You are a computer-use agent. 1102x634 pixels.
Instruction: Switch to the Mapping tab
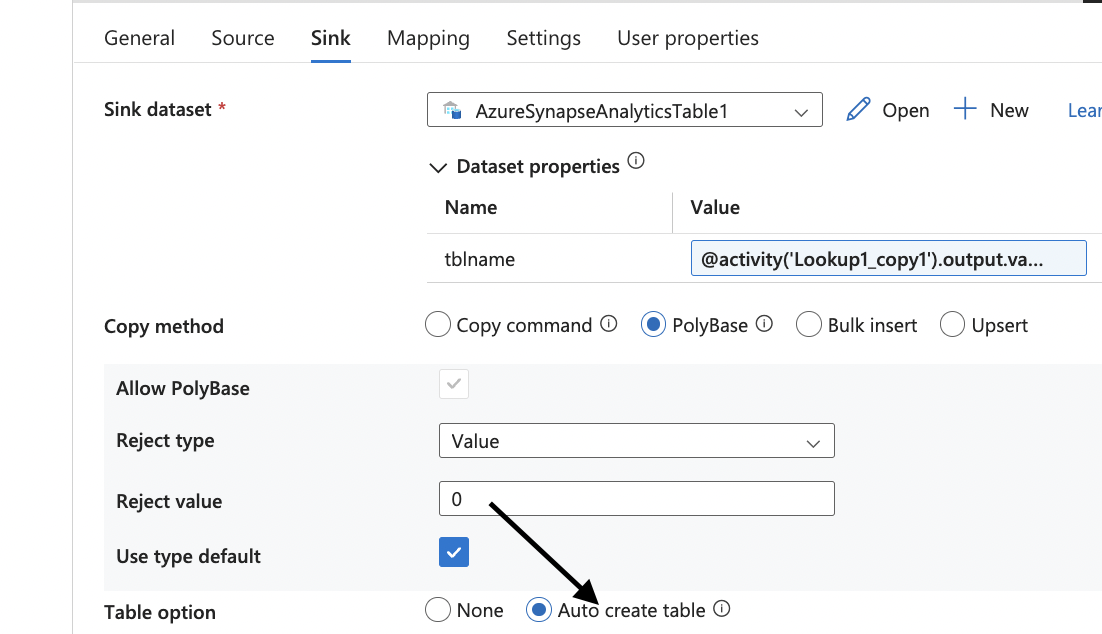428,38
